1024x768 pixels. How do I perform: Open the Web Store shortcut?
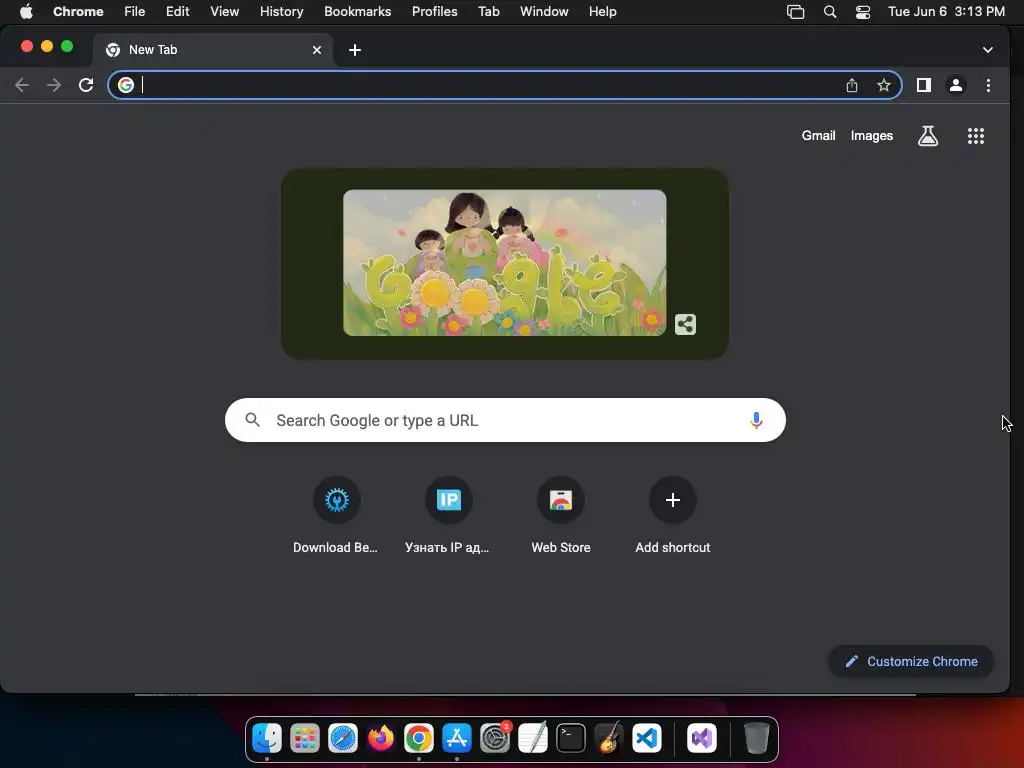pyautogui.click(x=560, y=517)
